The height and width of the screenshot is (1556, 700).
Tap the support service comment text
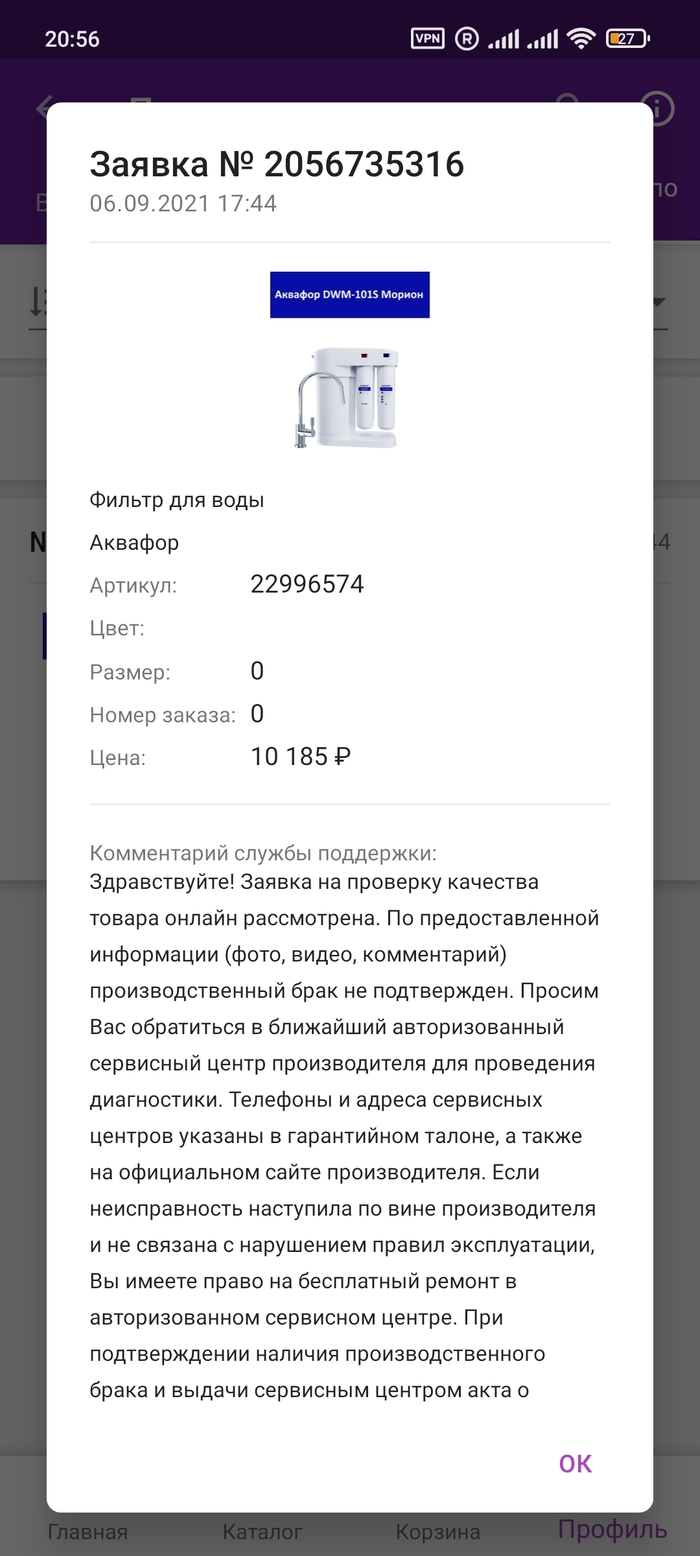point(346,1135)
